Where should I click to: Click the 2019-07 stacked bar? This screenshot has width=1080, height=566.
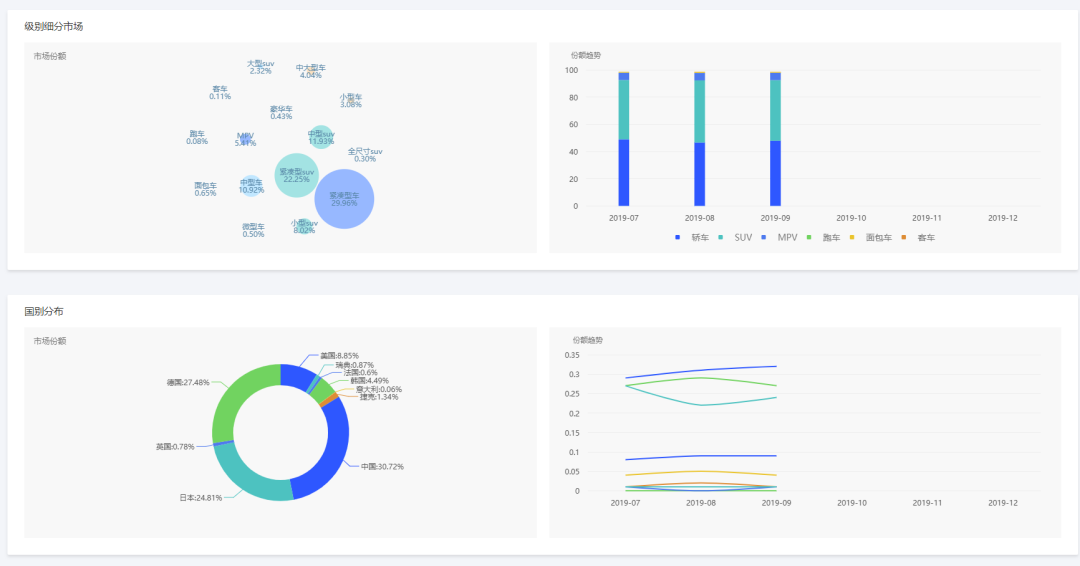(x=623, y=138)
